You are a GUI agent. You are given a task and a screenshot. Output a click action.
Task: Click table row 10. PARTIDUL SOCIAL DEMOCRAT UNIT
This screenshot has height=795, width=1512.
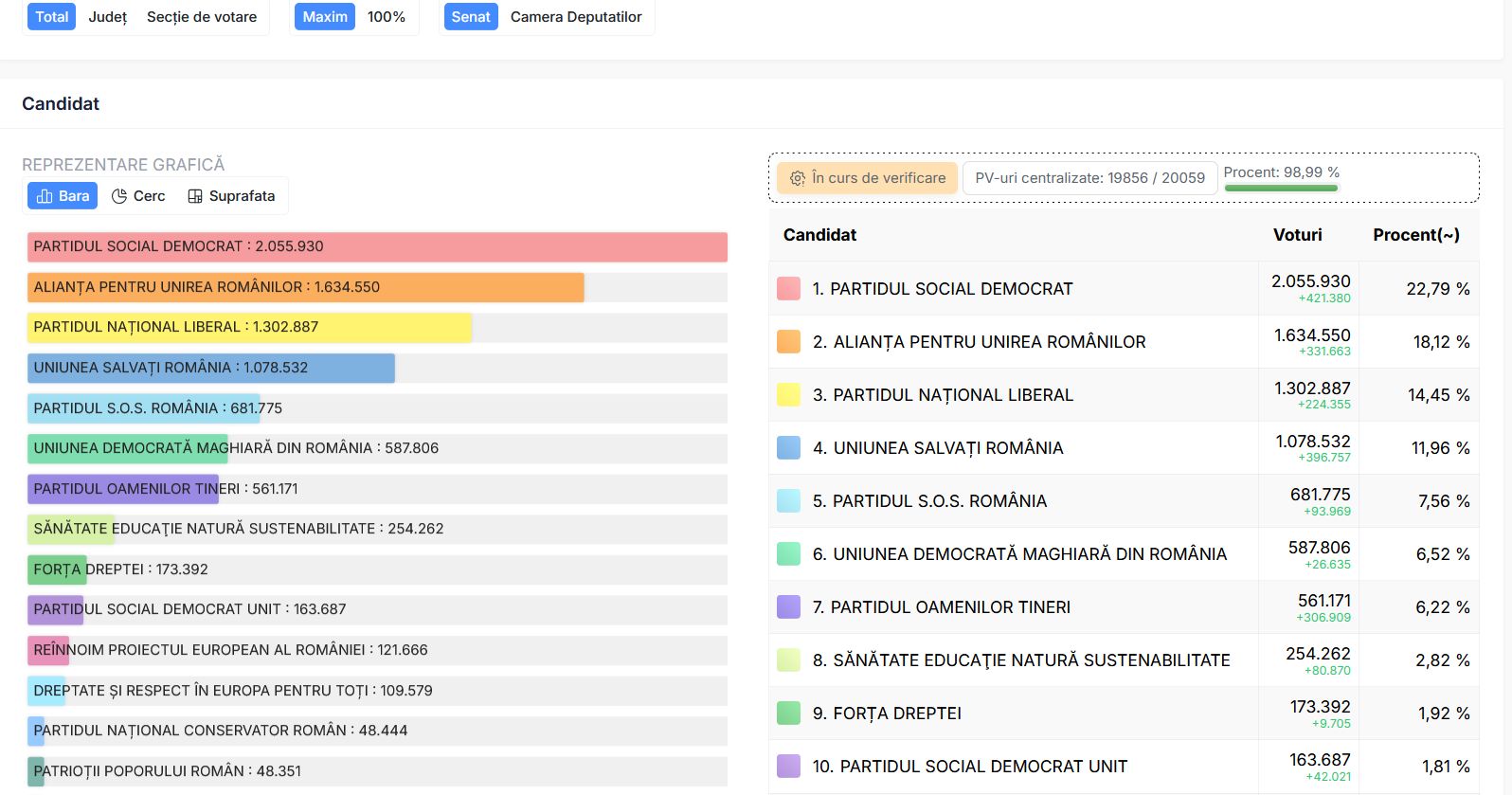click(x=1124, y=767)
